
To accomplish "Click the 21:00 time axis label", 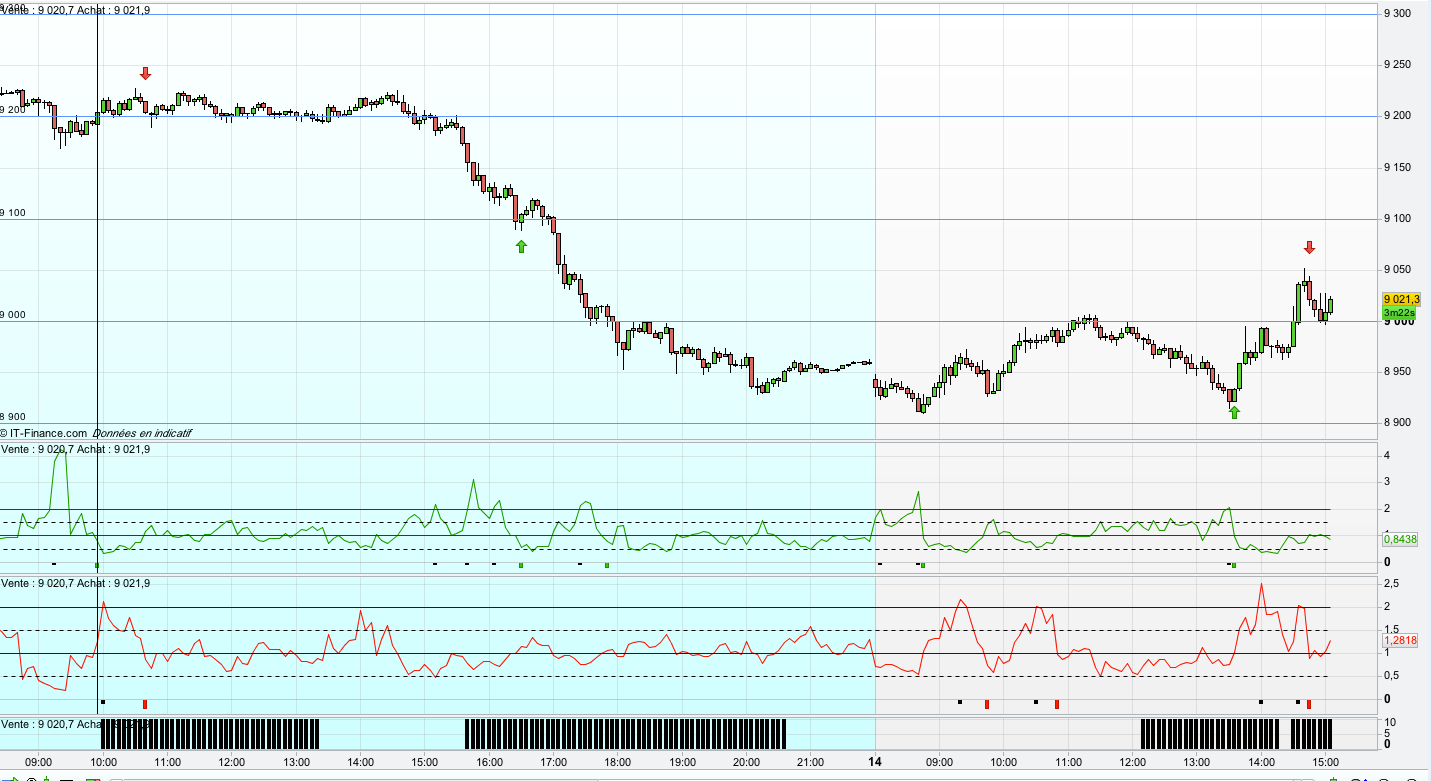I will pos(811,762).
